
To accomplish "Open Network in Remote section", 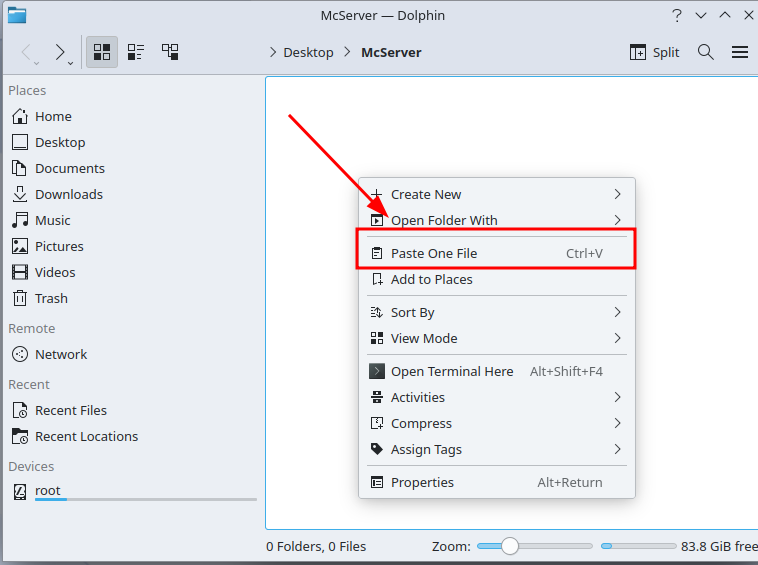I will pyautogui.click(x=61, y=354).
